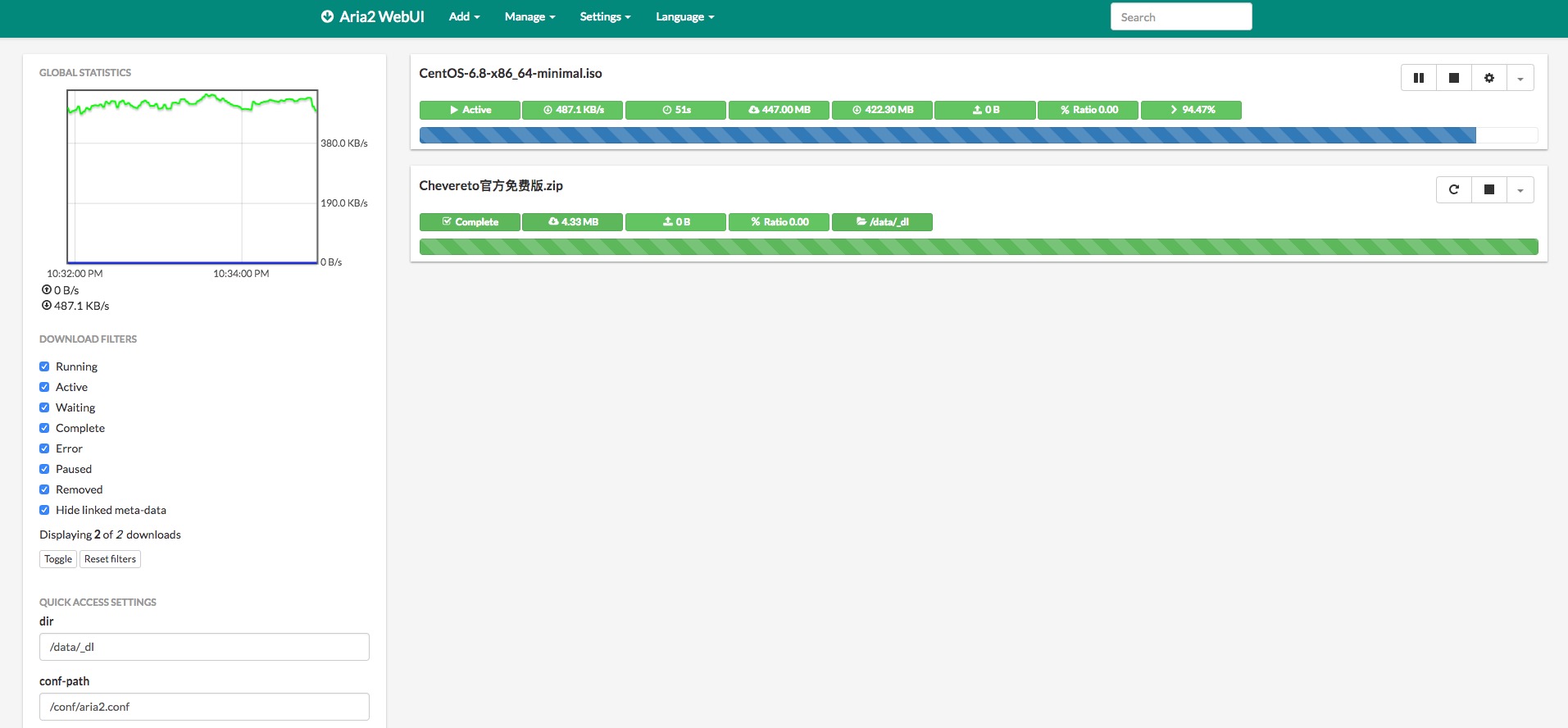Screen dimensions: 1568x728
Task: Open the Add menu
Action: click(x=464, y=16)
